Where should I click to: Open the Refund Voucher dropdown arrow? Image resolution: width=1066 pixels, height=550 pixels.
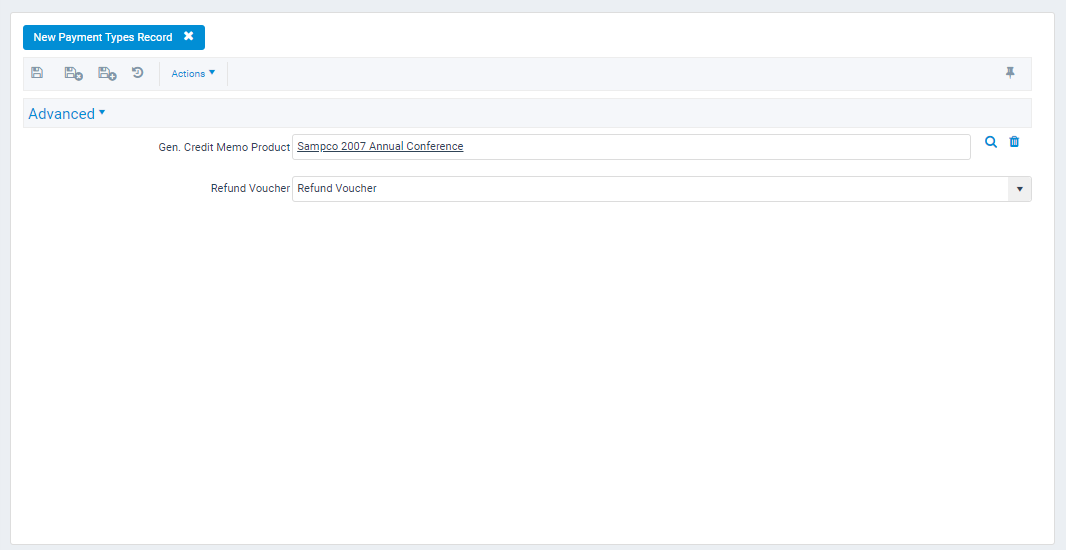click(x=1019, y=189)
